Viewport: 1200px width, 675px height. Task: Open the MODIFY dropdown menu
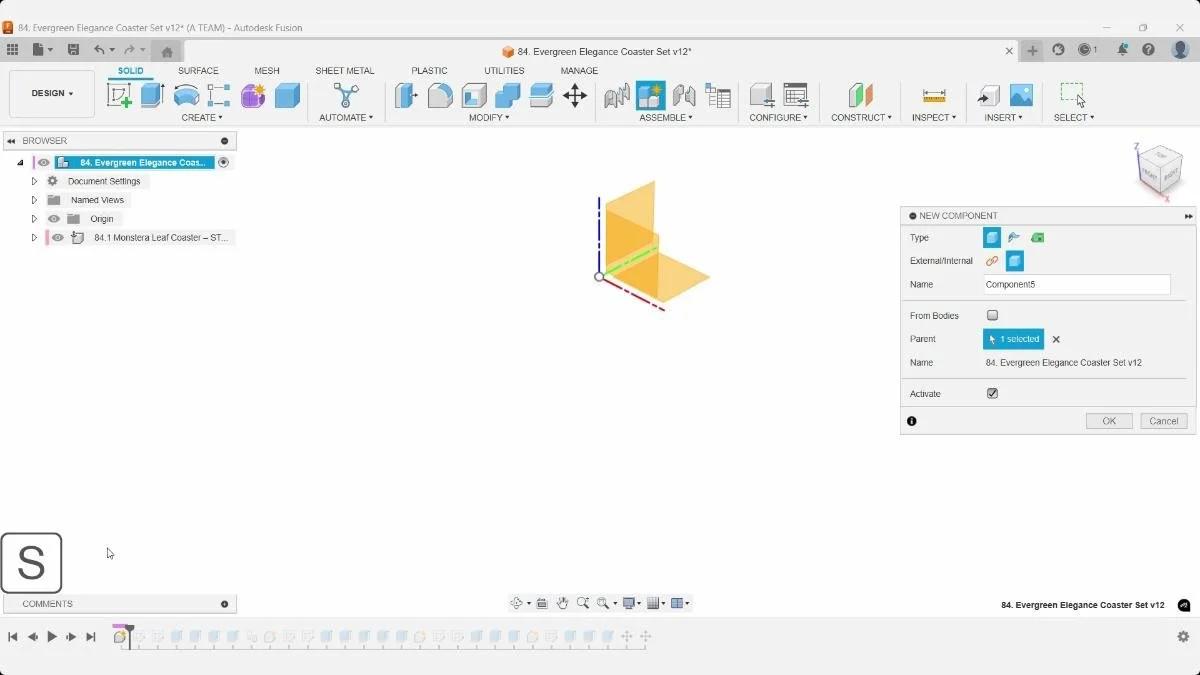(489, 118)
